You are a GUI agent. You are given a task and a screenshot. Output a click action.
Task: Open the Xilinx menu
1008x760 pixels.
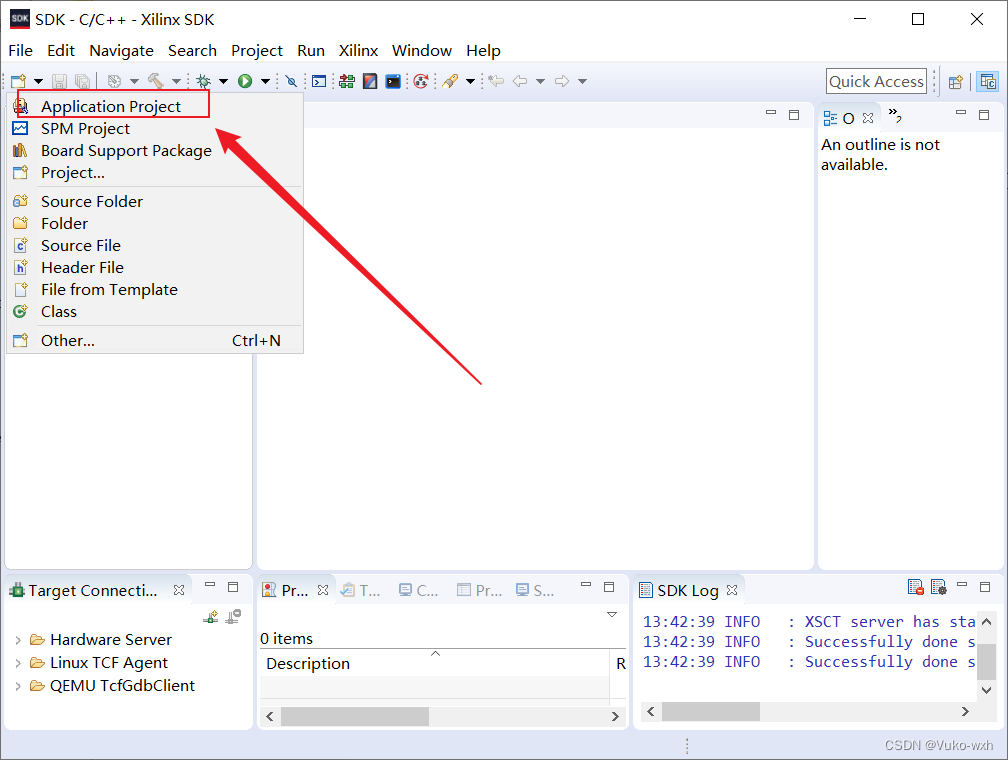click(x=358, y=50)
